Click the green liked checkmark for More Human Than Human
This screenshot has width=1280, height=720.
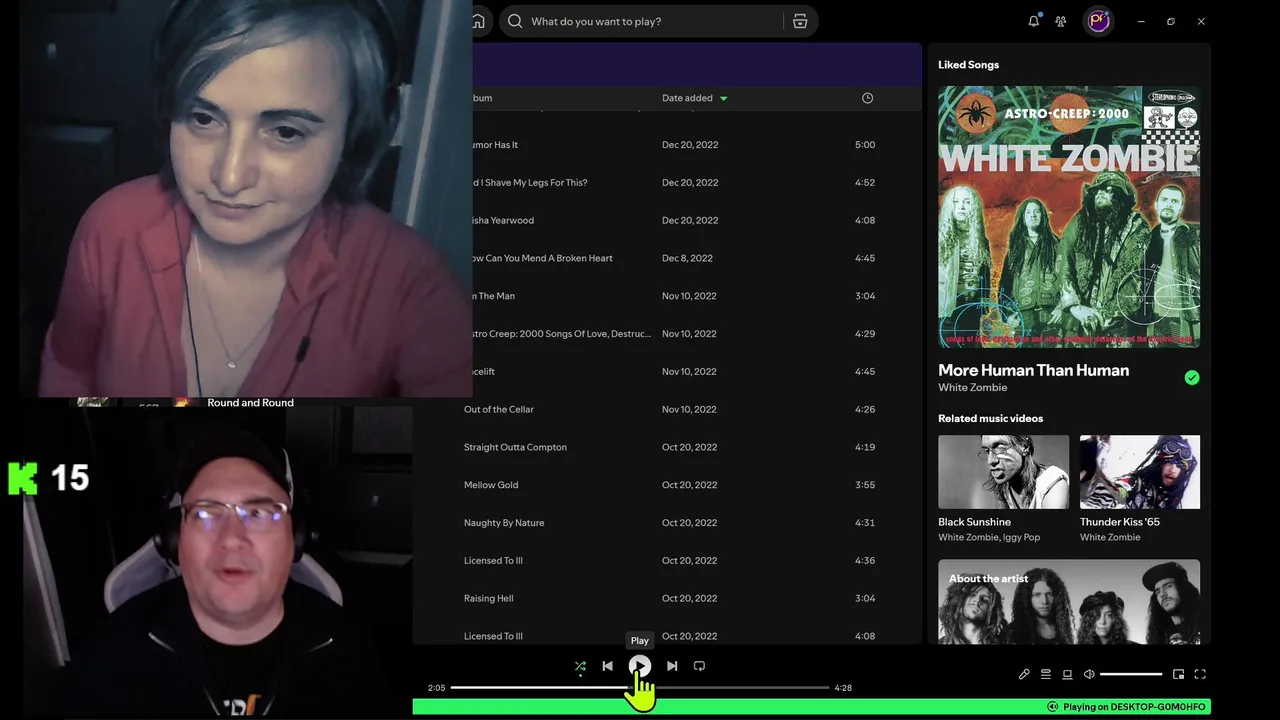(x=1191, y=378)
